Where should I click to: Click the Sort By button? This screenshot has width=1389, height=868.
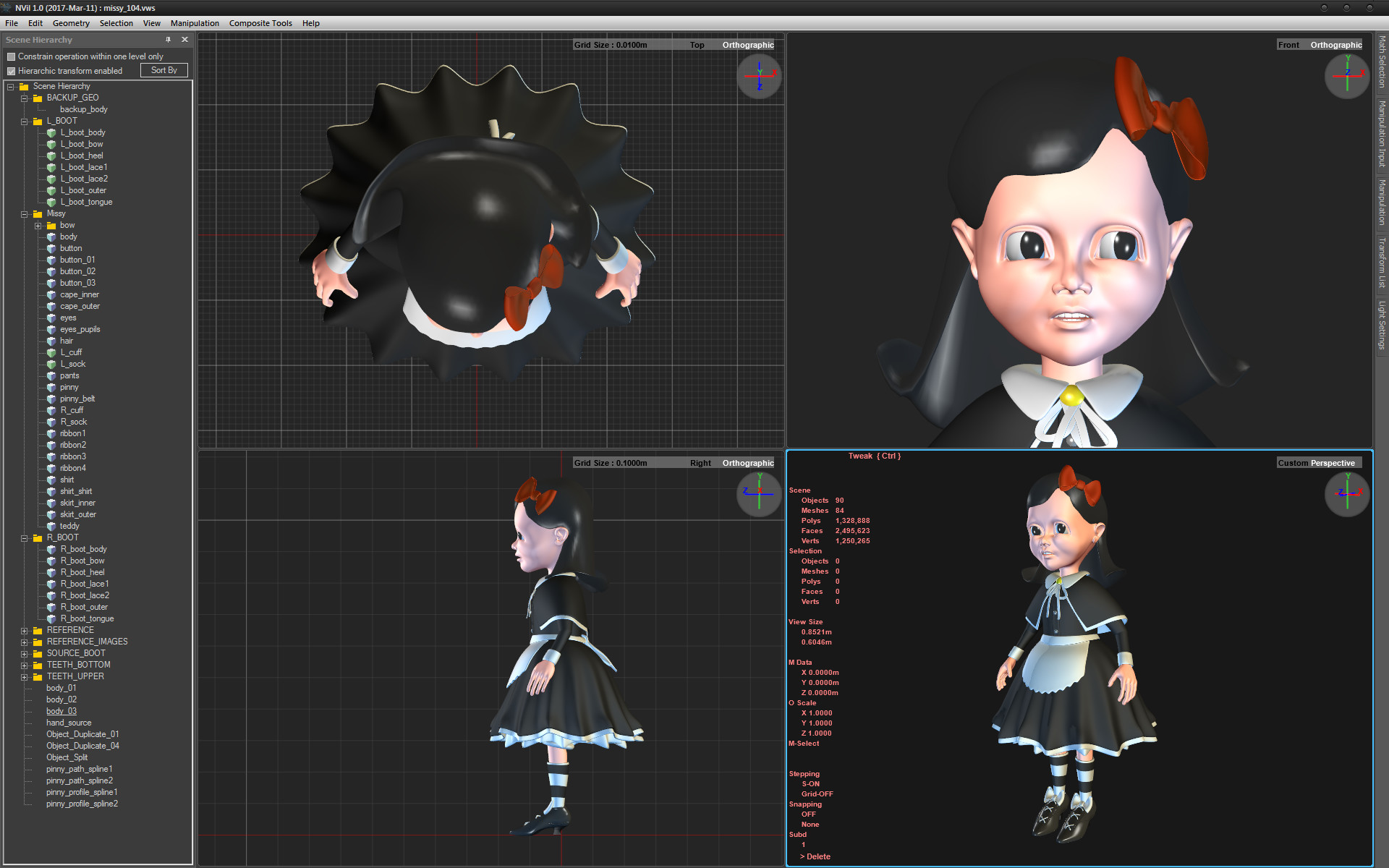(163, 69)
